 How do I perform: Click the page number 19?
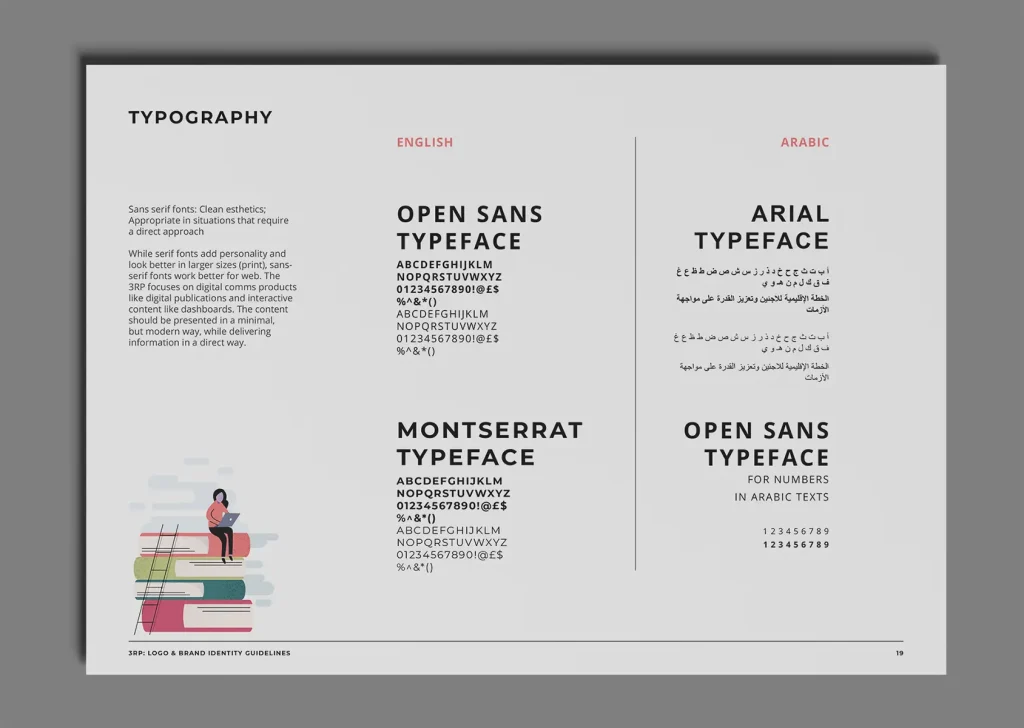point(899,653)
